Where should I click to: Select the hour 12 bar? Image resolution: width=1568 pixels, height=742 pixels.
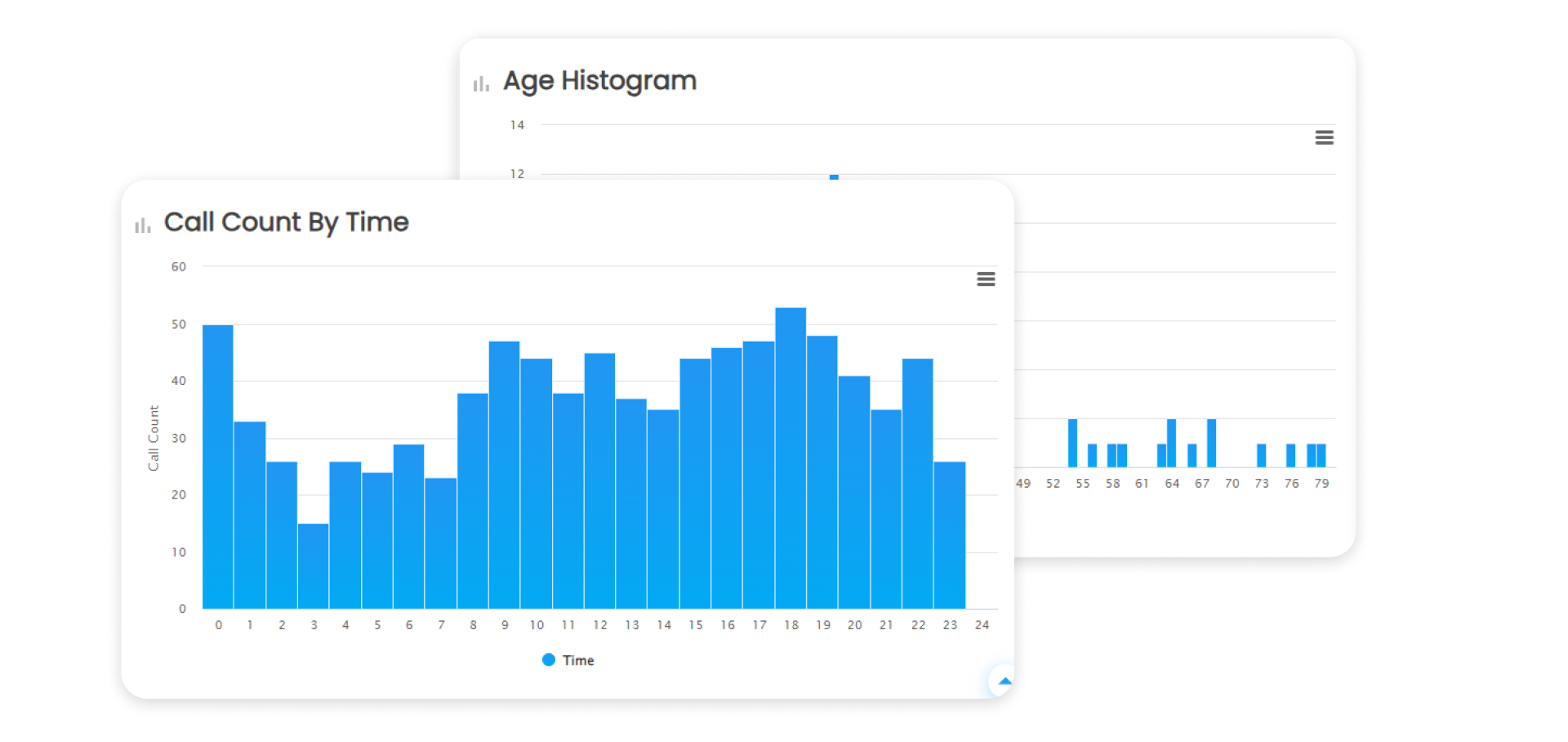click(x=600, y=481)
